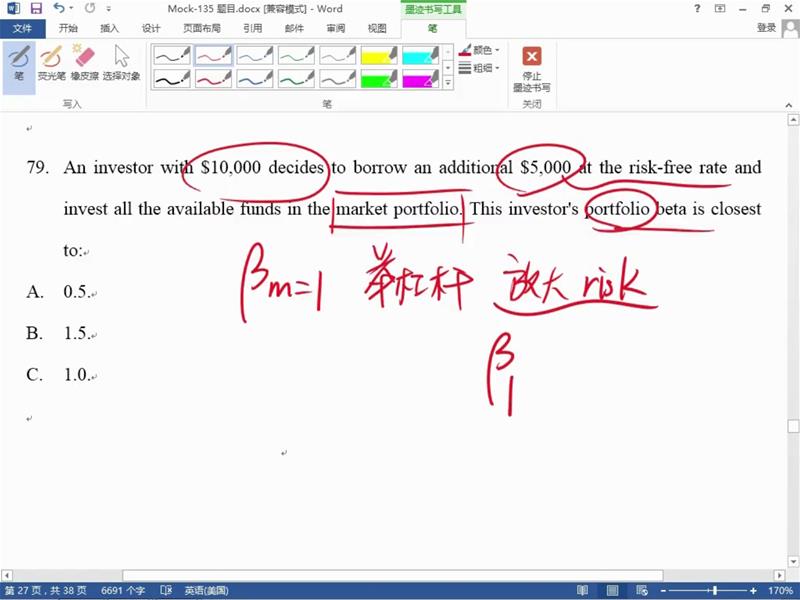Click the zoom out minus button
The width and height of the screenshot is (800, 600).
(663, 591)
